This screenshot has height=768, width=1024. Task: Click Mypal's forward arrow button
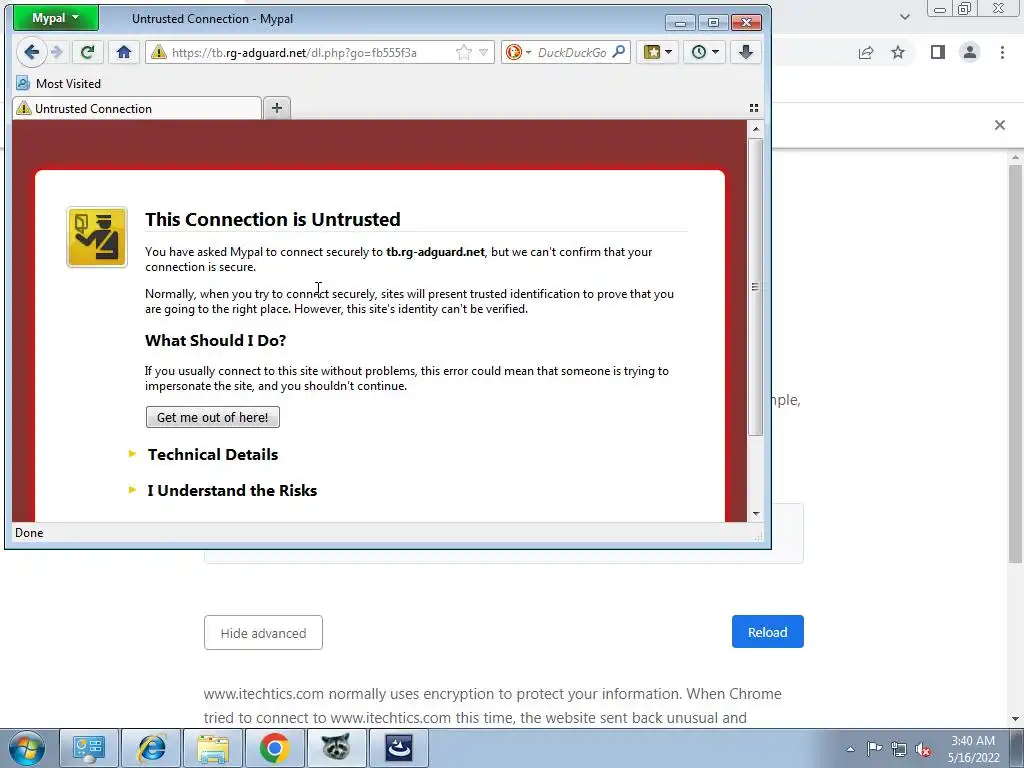[57, 52]
